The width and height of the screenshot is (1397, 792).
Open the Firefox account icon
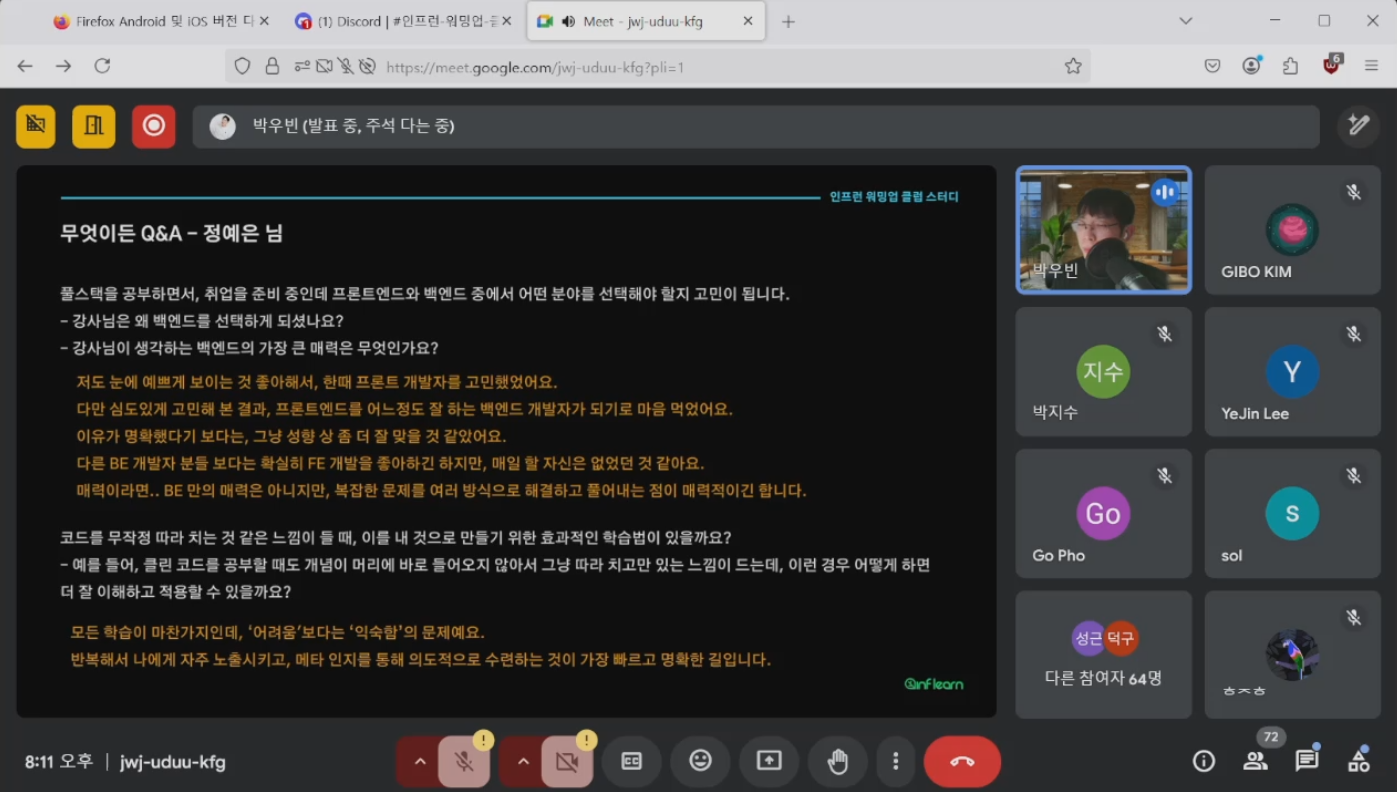point(1252,66)
